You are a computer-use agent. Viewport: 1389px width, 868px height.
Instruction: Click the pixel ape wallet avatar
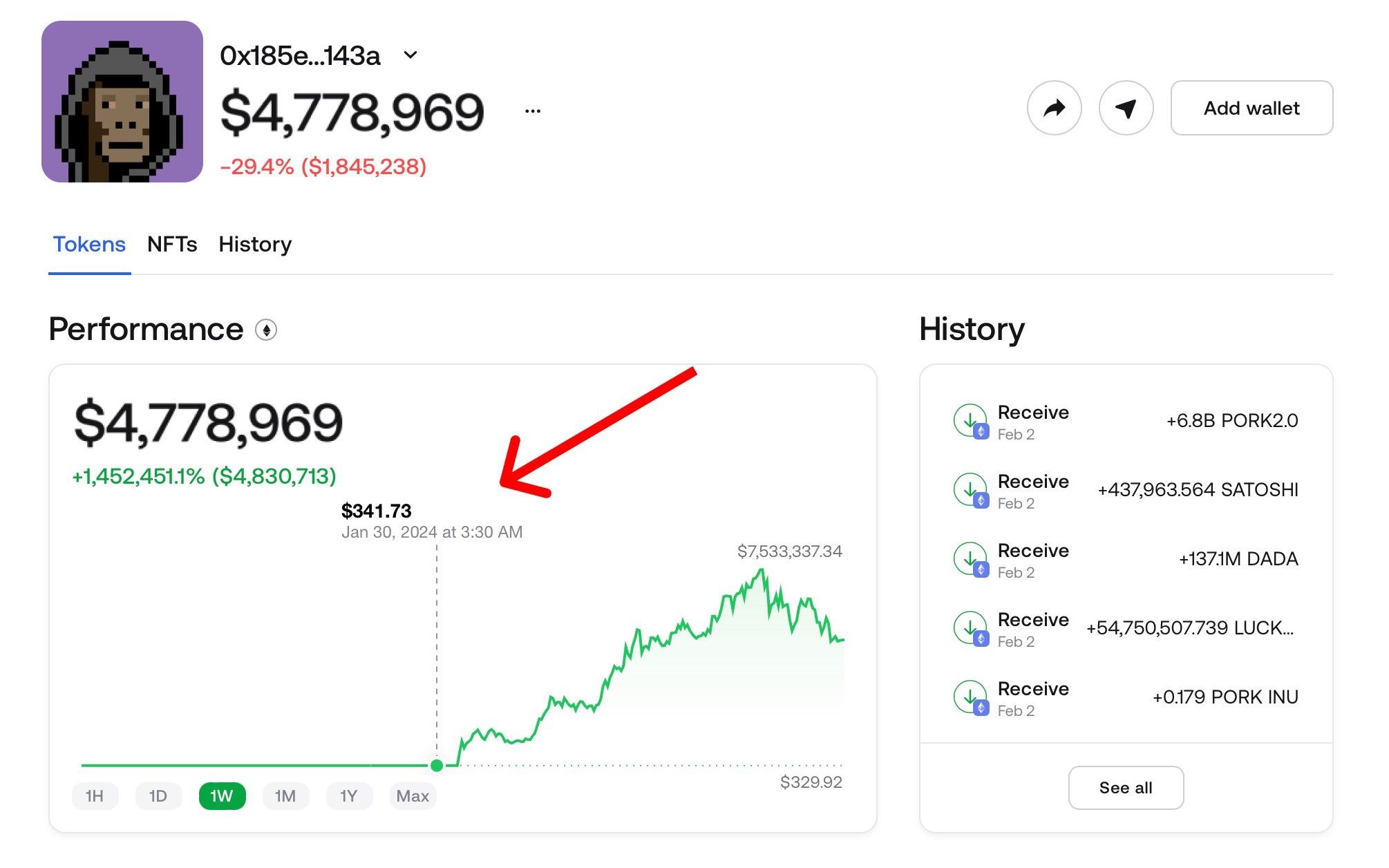pyautogui.click(x=122, y=102)
